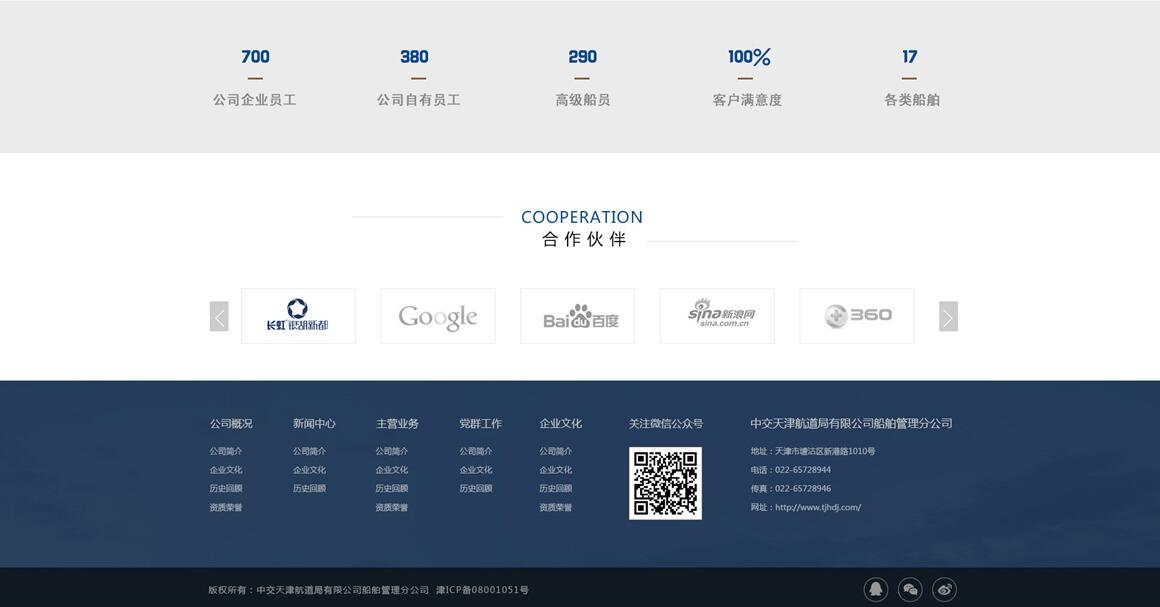1160x607 pixels.
Task: Open the Sina 新浪网 partner logo
Action: pos(717,315)
